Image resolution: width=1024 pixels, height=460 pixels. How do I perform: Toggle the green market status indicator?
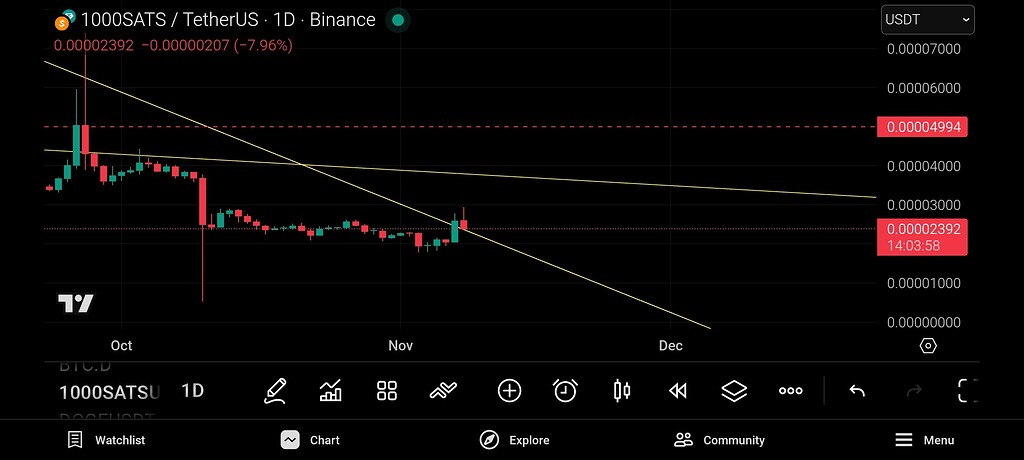tap(398, 20)
